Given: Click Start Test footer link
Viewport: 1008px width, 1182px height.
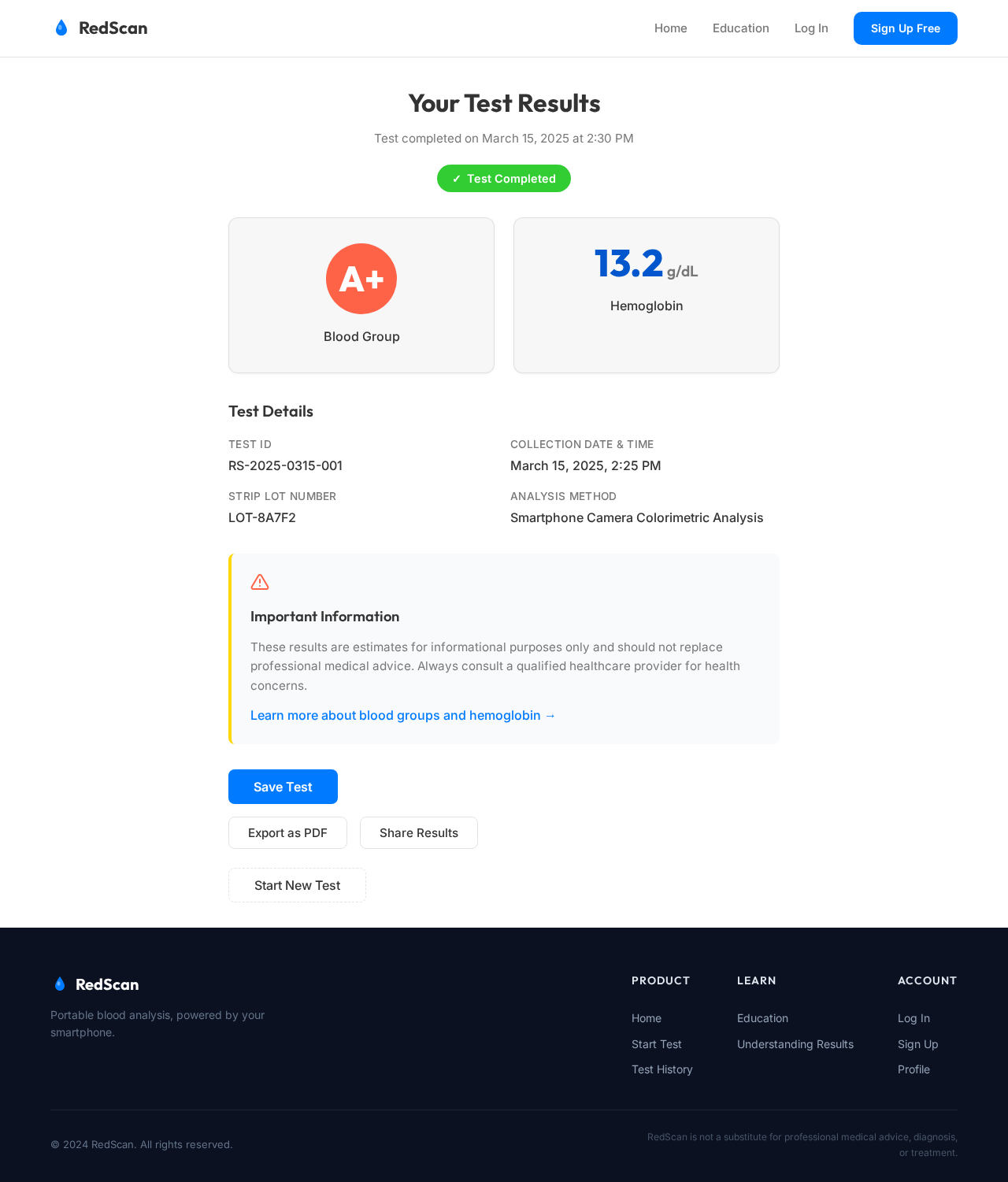Looking at the screenshot, I should click(657, 1044).
